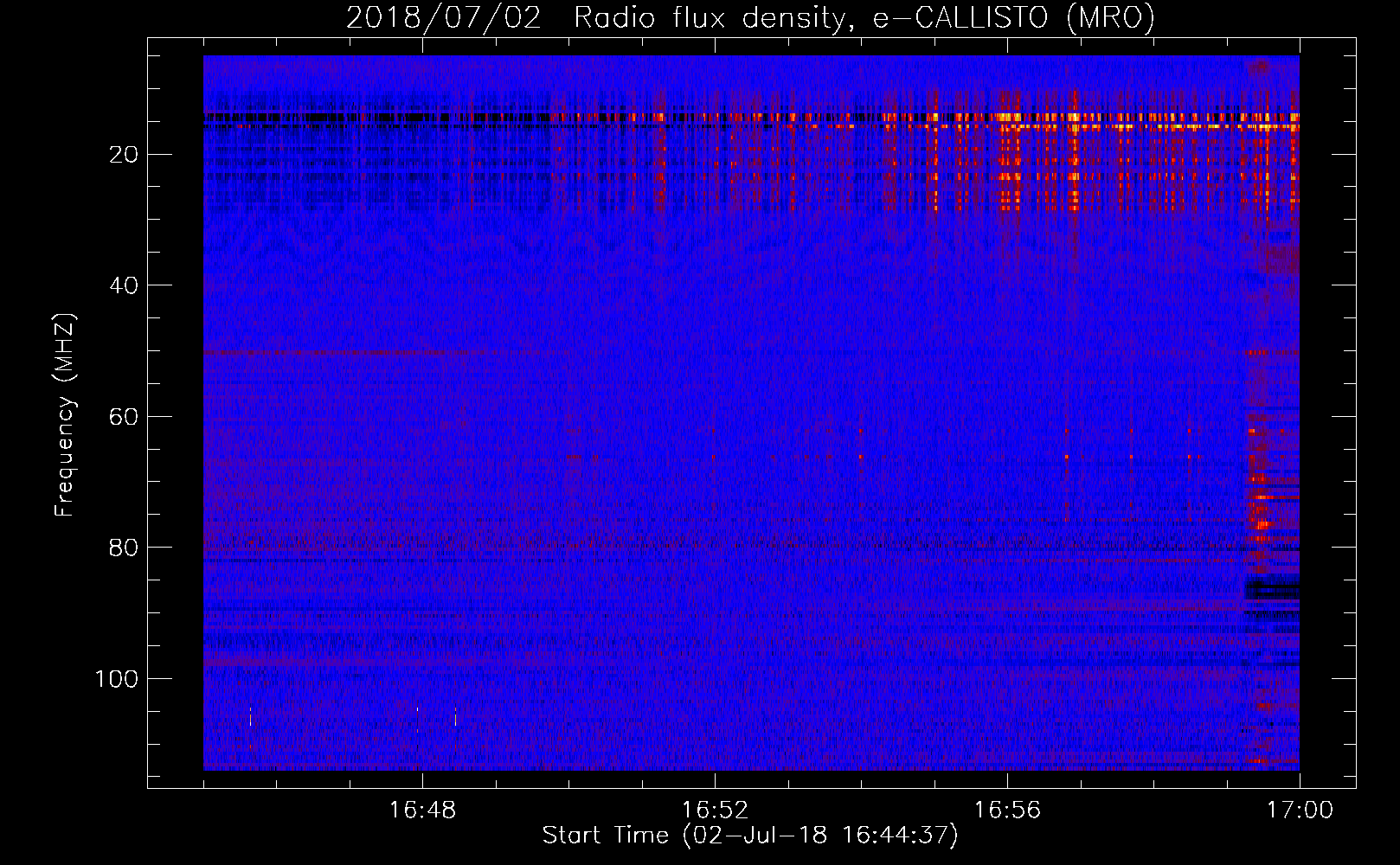Click the 40 frequency tick label

coord(125,285)
